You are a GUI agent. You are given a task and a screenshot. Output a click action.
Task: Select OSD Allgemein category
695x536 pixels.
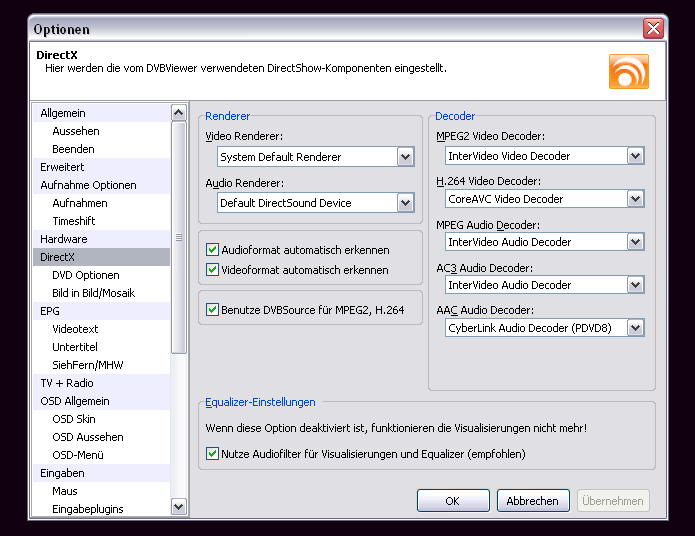click(x=102, y=401)
